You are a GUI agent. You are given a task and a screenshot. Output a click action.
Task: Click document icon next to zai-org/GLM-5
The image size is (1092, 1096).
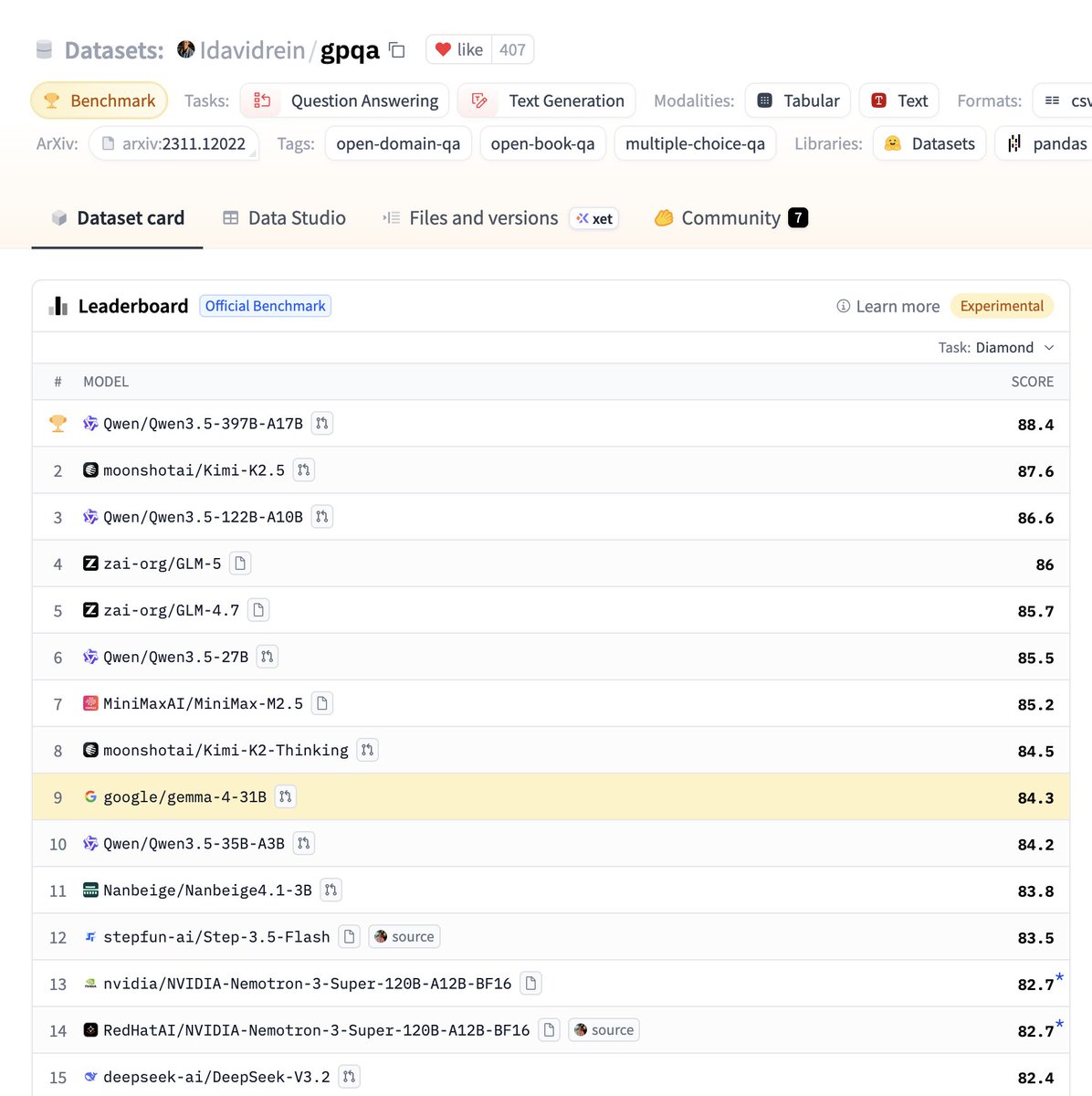[240, 564]
